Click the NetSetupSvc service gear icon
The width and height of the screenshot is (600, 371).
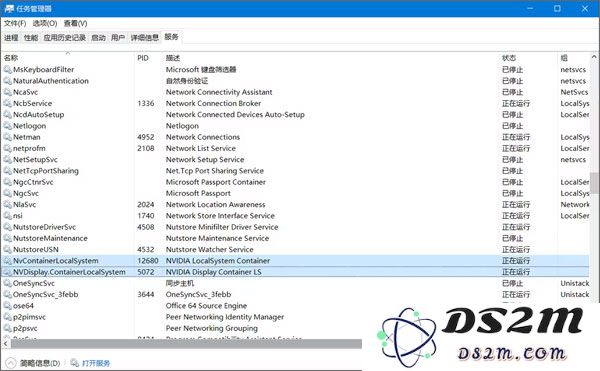tap(7, 159)
